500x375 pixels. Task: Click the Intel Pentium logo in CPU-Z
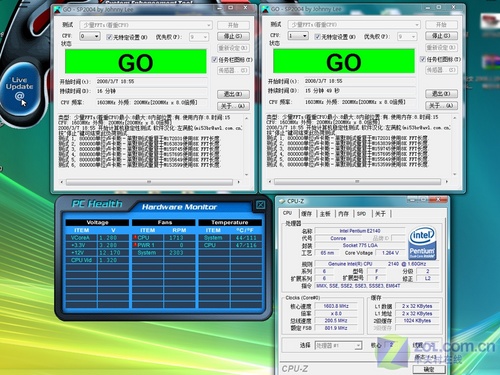tap(422, 243)
